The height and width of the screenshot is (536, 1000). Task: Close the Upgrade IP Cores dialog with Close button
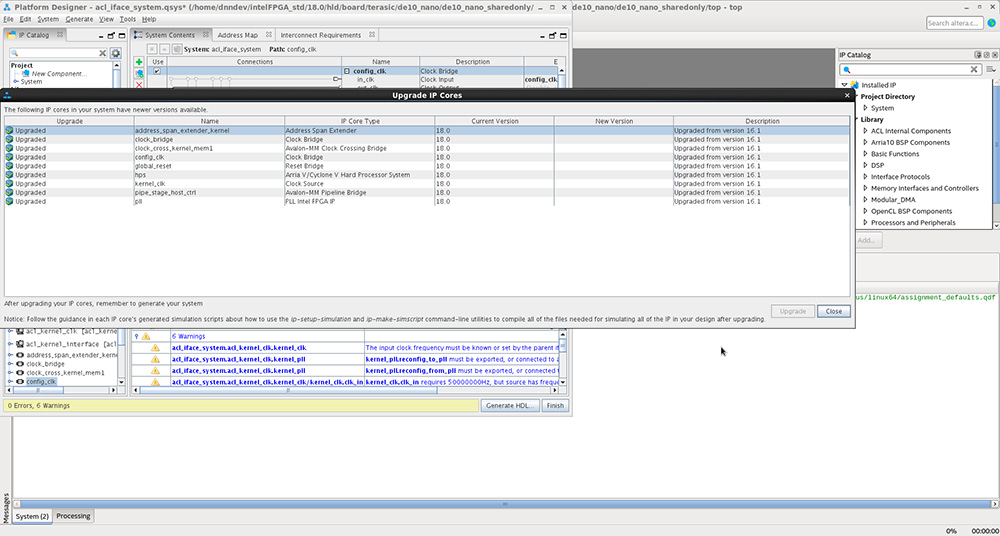(834, 311)
